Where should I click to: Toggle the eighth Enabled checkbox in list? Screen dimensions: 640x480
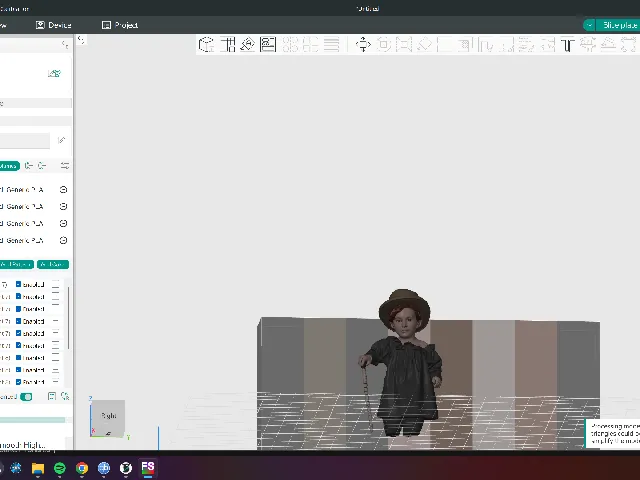[x=18, y=370]
